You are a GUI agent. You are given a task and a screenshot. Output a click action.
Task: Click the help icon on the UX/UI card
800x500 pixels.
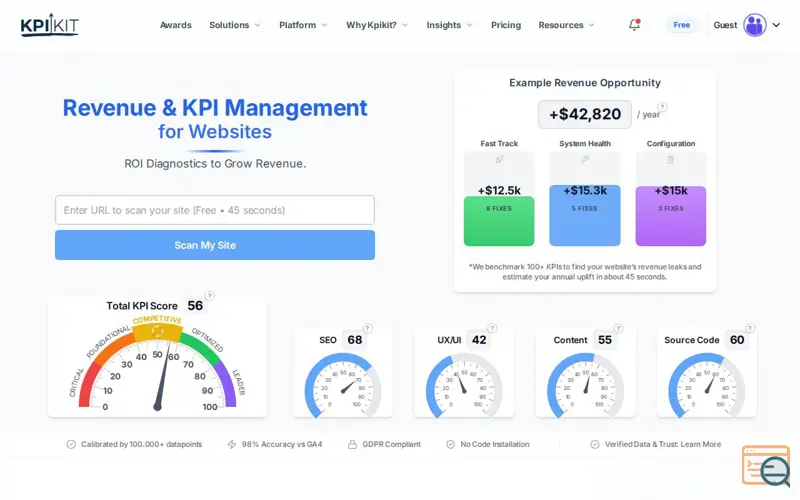(x=492, y=328)
